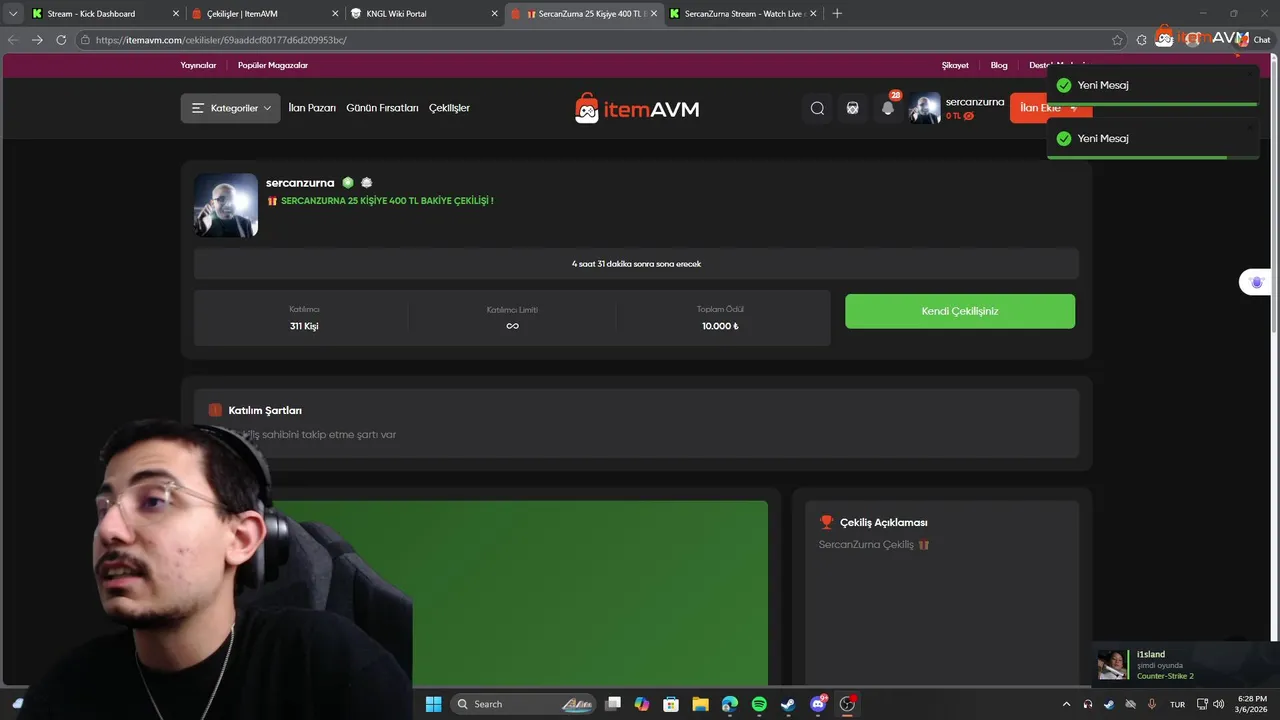Go to İlan Pazarı

pos(312,108)
